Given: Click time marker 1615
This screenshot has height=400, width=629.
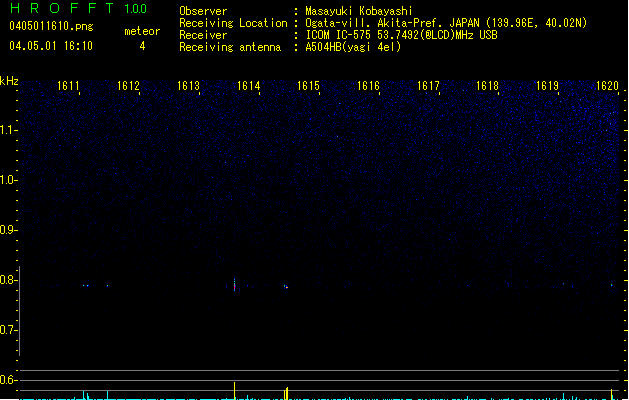Looking at the screenshot, I should 308,86.
